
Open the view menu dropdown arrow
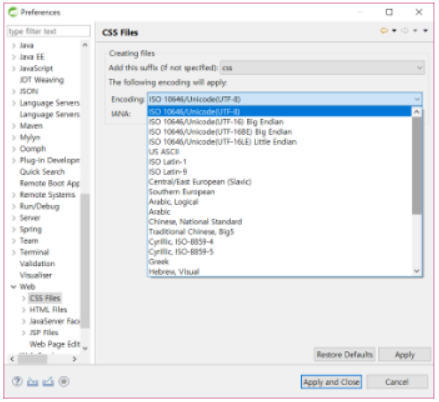pos(425,31)
